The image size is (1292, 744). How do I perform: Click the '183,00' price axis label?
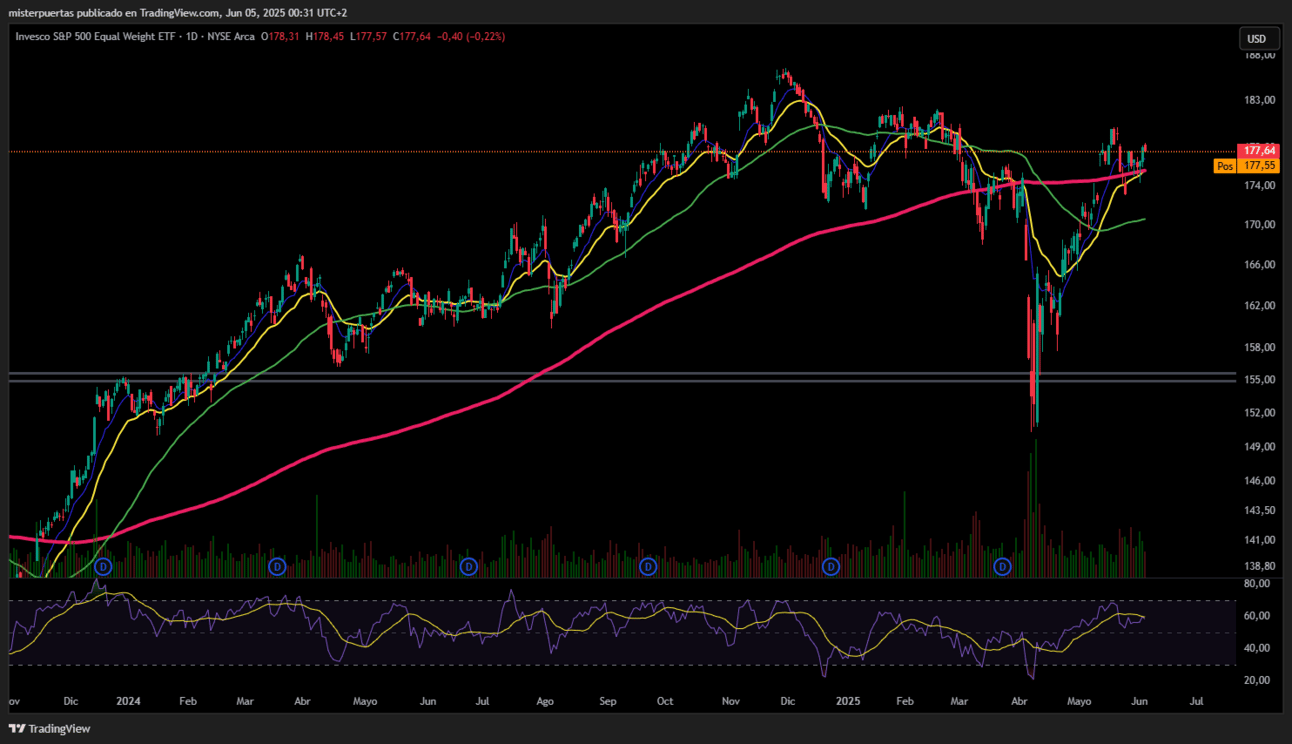pos(1259,101)
